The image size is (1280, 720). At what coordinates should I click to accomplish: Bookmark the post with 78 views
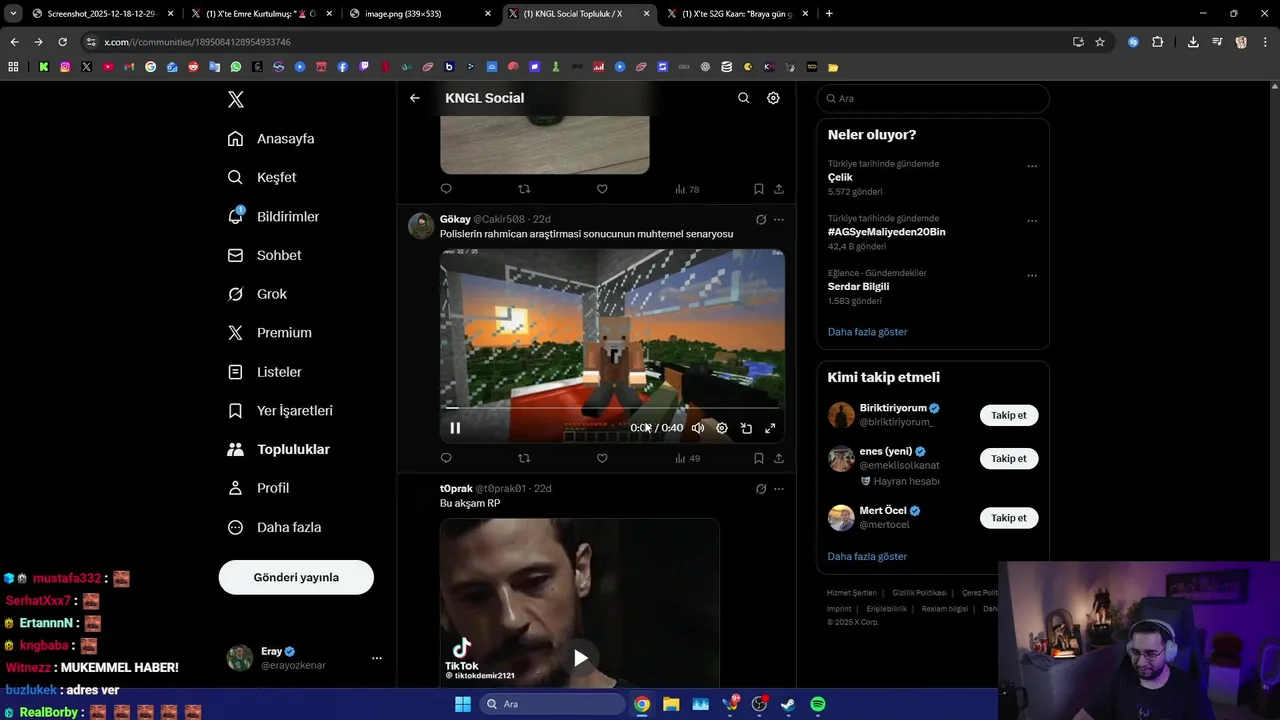[759, 189]
